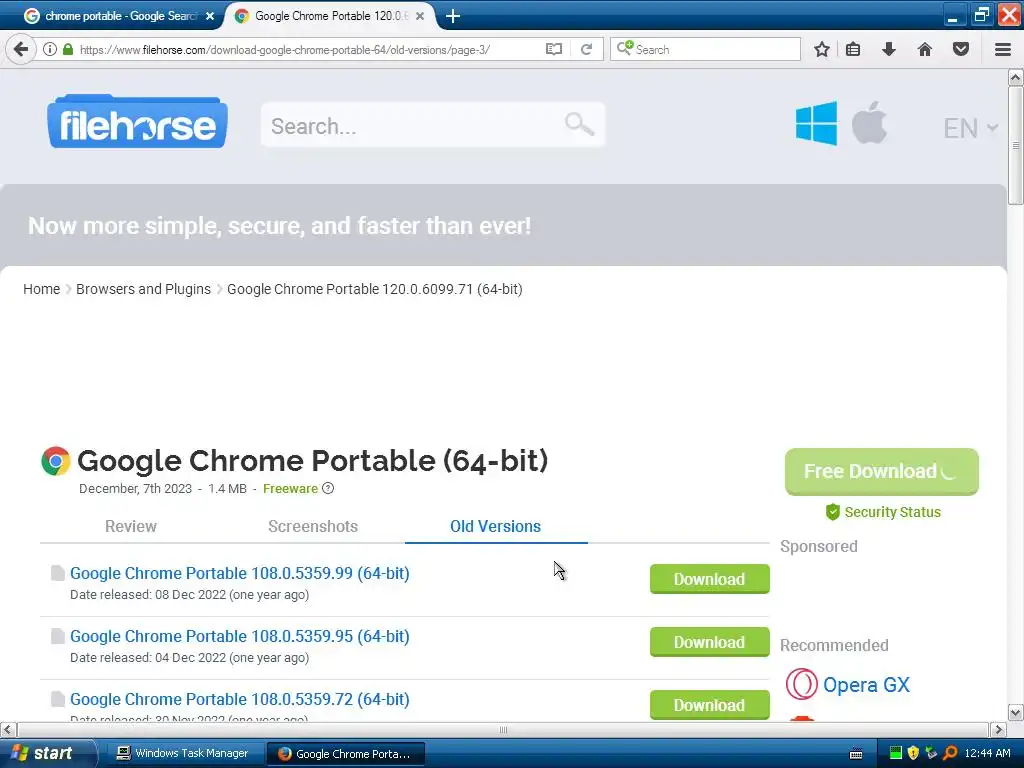
Task: Close the Google Chrome Portable 120.0 tab
Action: pyautogui.click(x=420, y=16)
